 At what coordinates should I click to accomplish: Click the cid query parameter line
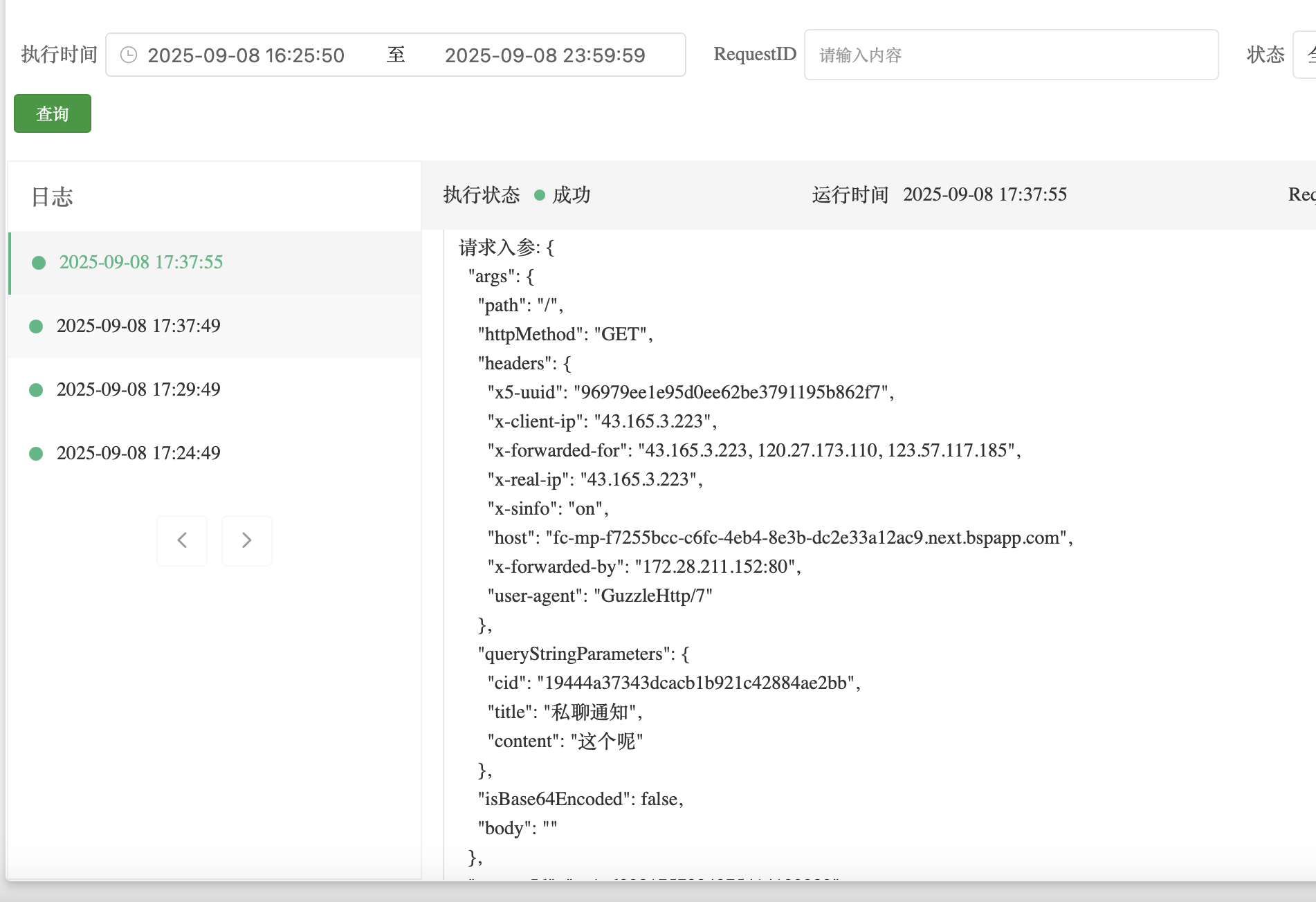[x=673, y=683]
